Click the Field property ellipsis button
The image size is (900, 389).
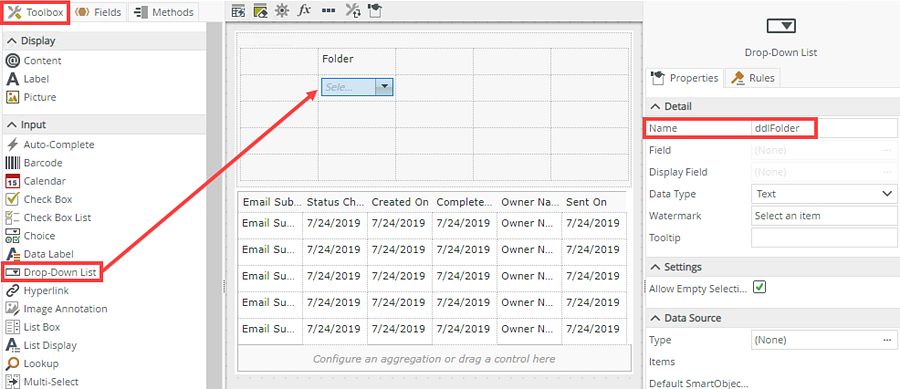tap(887, 150)
